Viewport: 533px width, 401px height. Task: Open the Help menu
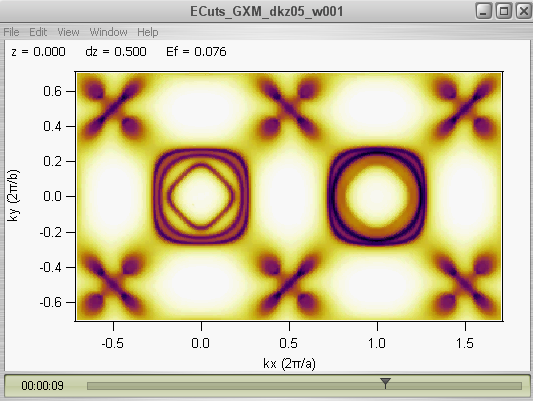(148, 32)
